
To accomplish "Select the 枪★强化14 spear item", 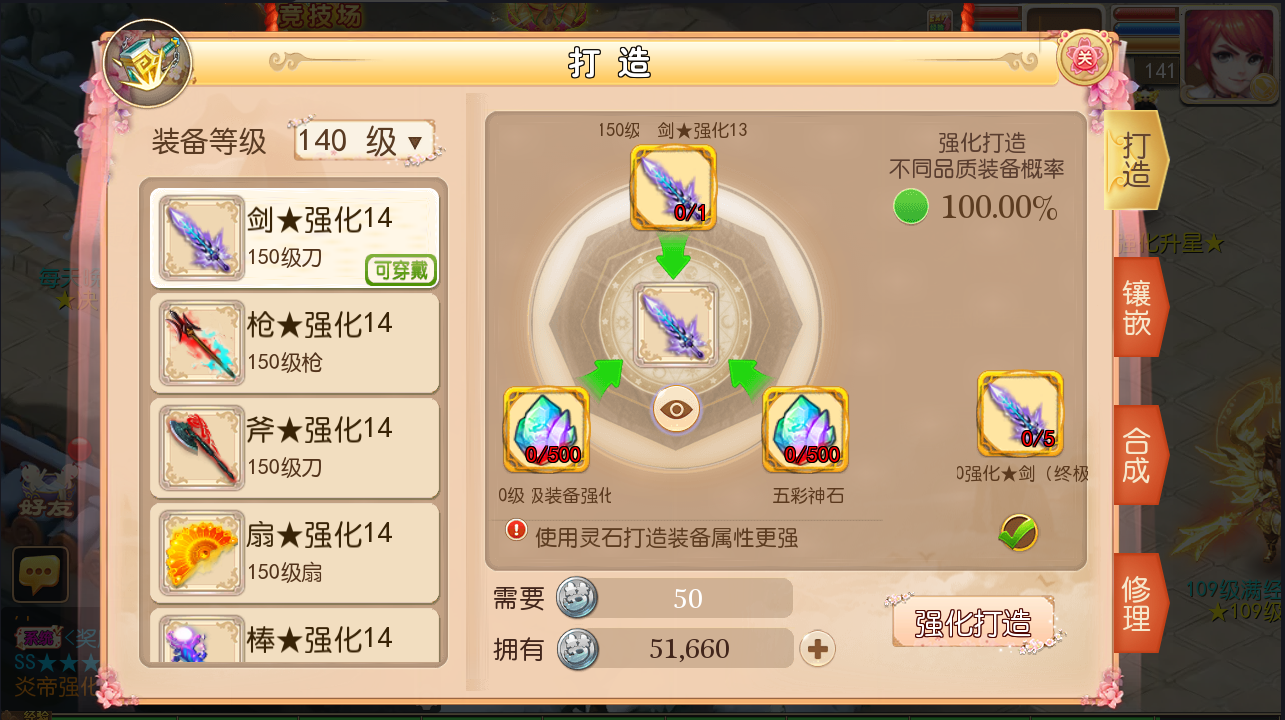I will 295,342.
